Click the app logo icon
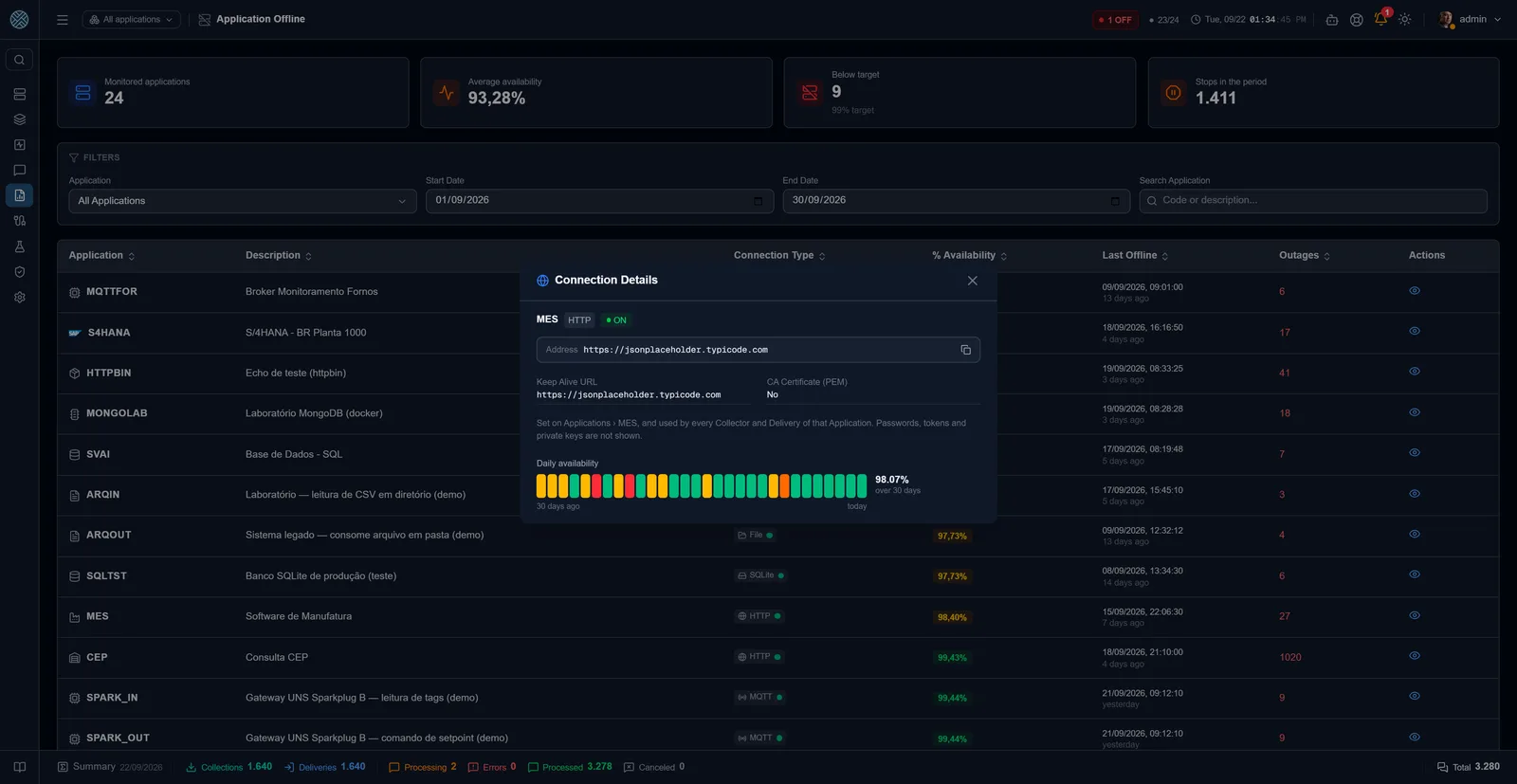 click(19, 19)
